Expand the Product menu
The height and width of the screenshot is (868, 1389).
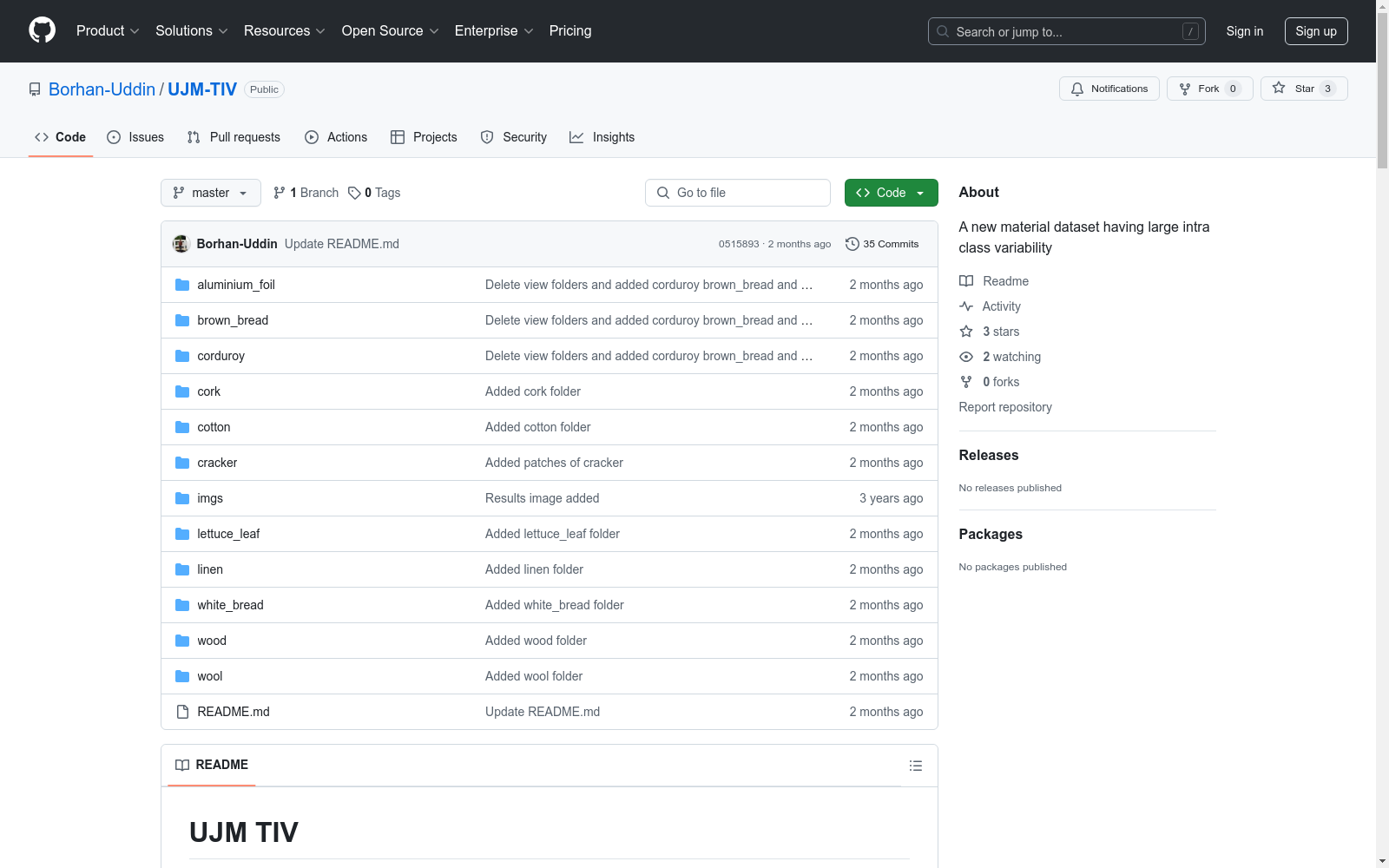[108, 30]
